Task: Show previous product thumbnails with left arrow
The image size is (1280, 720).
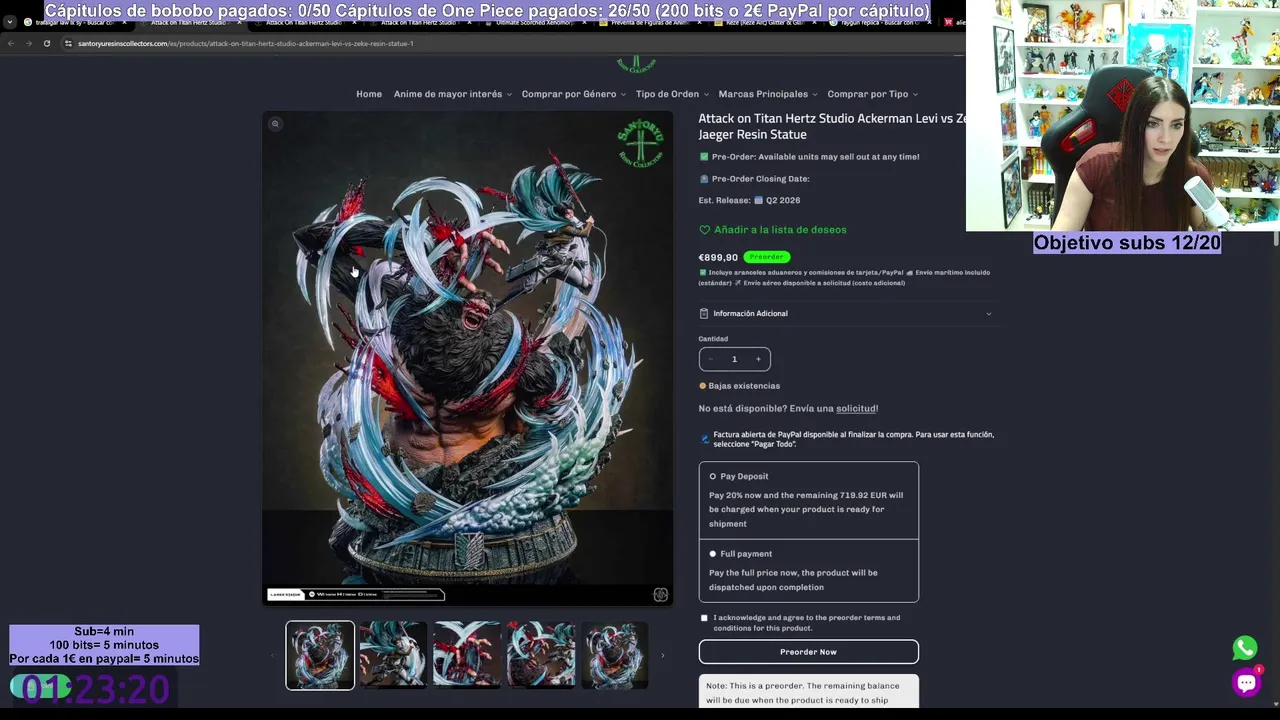Action: (273, 656)
